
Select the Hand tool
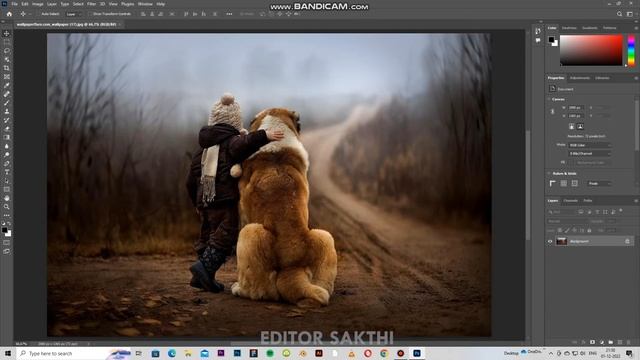click(x=7, y=198)
